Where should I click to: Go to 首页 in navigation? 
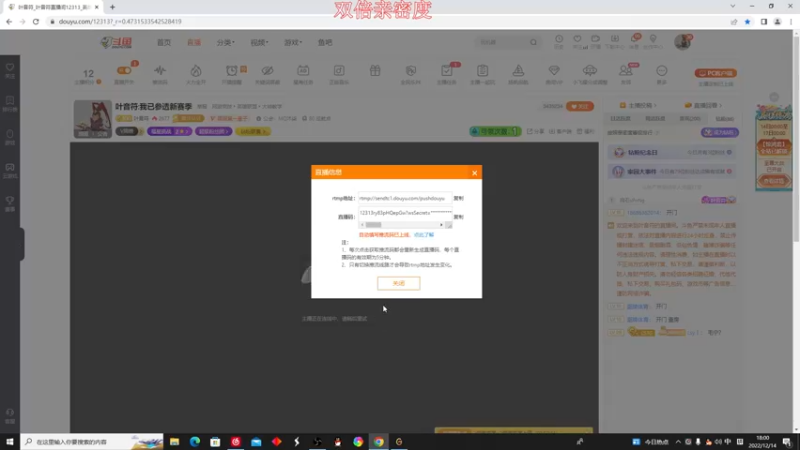coord(164,42)
